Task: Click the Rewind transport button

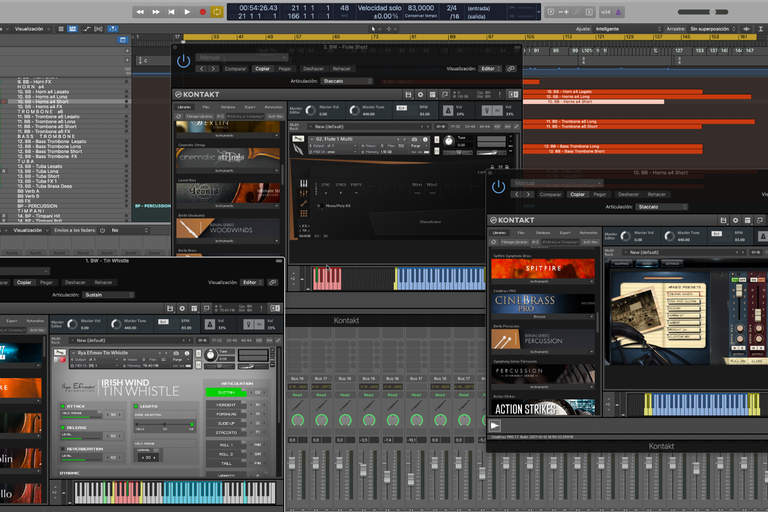Action: (140, 12)
